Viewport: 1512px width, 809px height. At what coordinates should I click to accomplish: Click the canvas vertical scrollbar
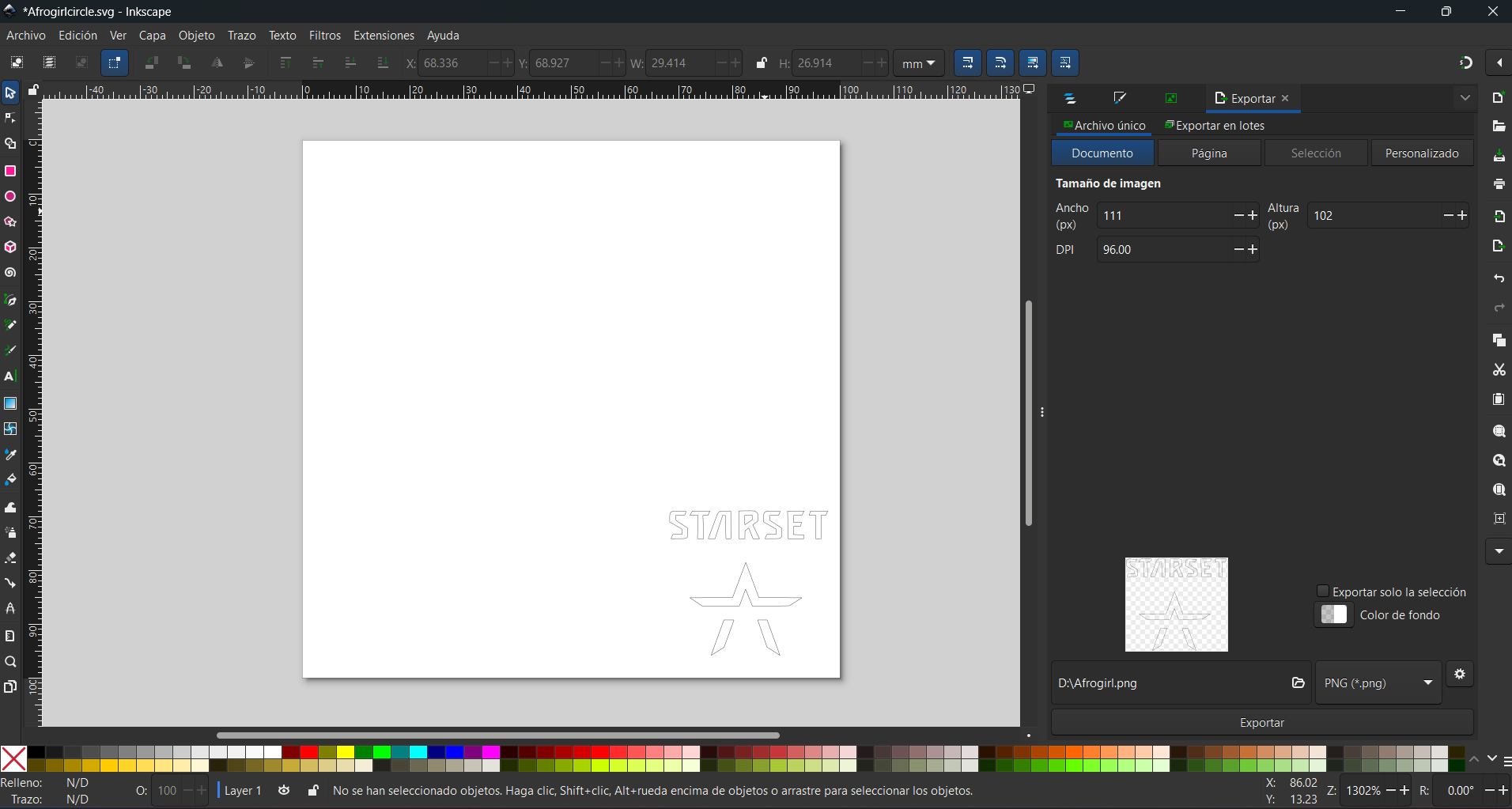point(1029,413)
